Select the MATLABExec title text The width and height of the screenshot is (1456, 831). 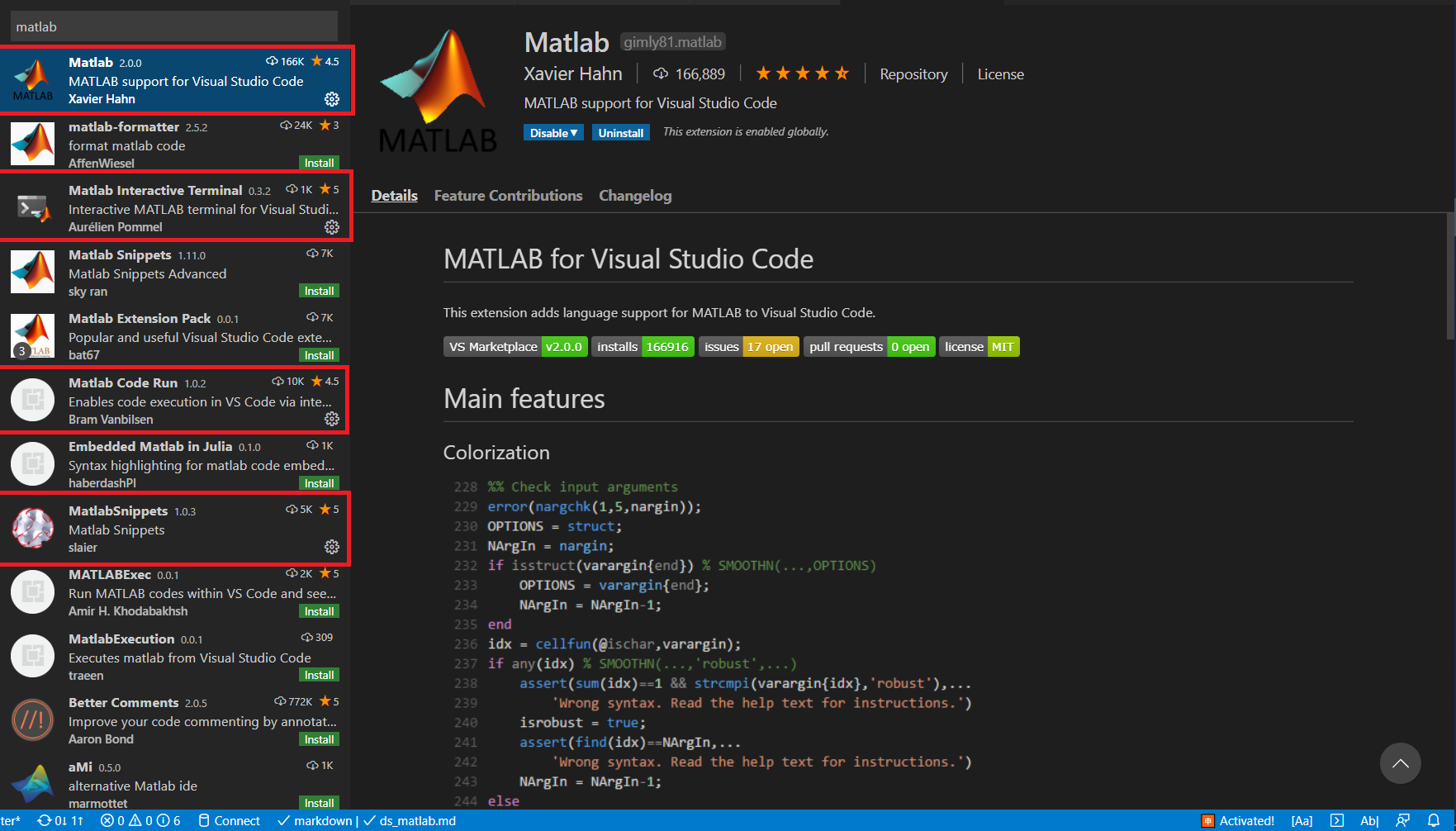pyautogui.click(x=110, y=575)
